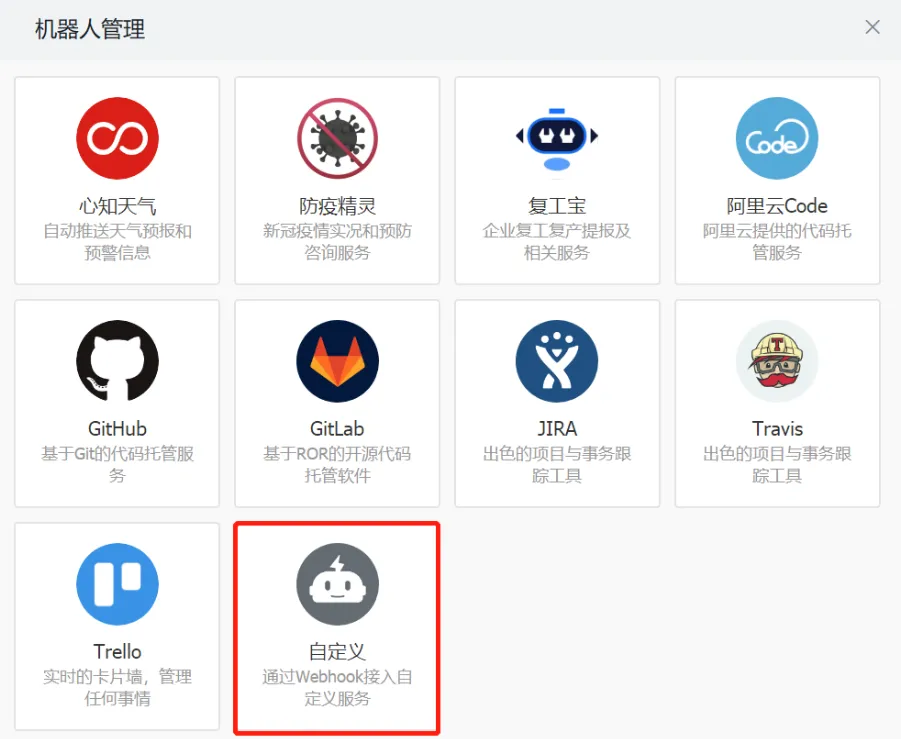Image resolution: width=901 pixels, height=739 pixels.
Task: Click the 防疫精灵 virus icon
Action: click(x=336, y=138)
